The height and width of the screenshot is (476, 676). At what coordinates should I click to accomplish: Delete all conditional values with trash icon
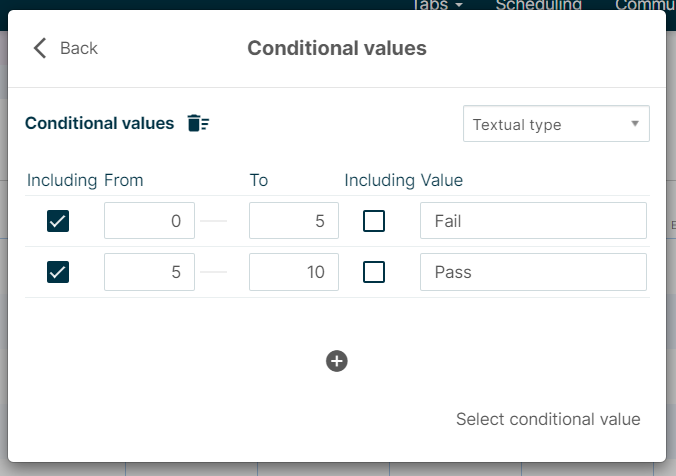[198, 124]
